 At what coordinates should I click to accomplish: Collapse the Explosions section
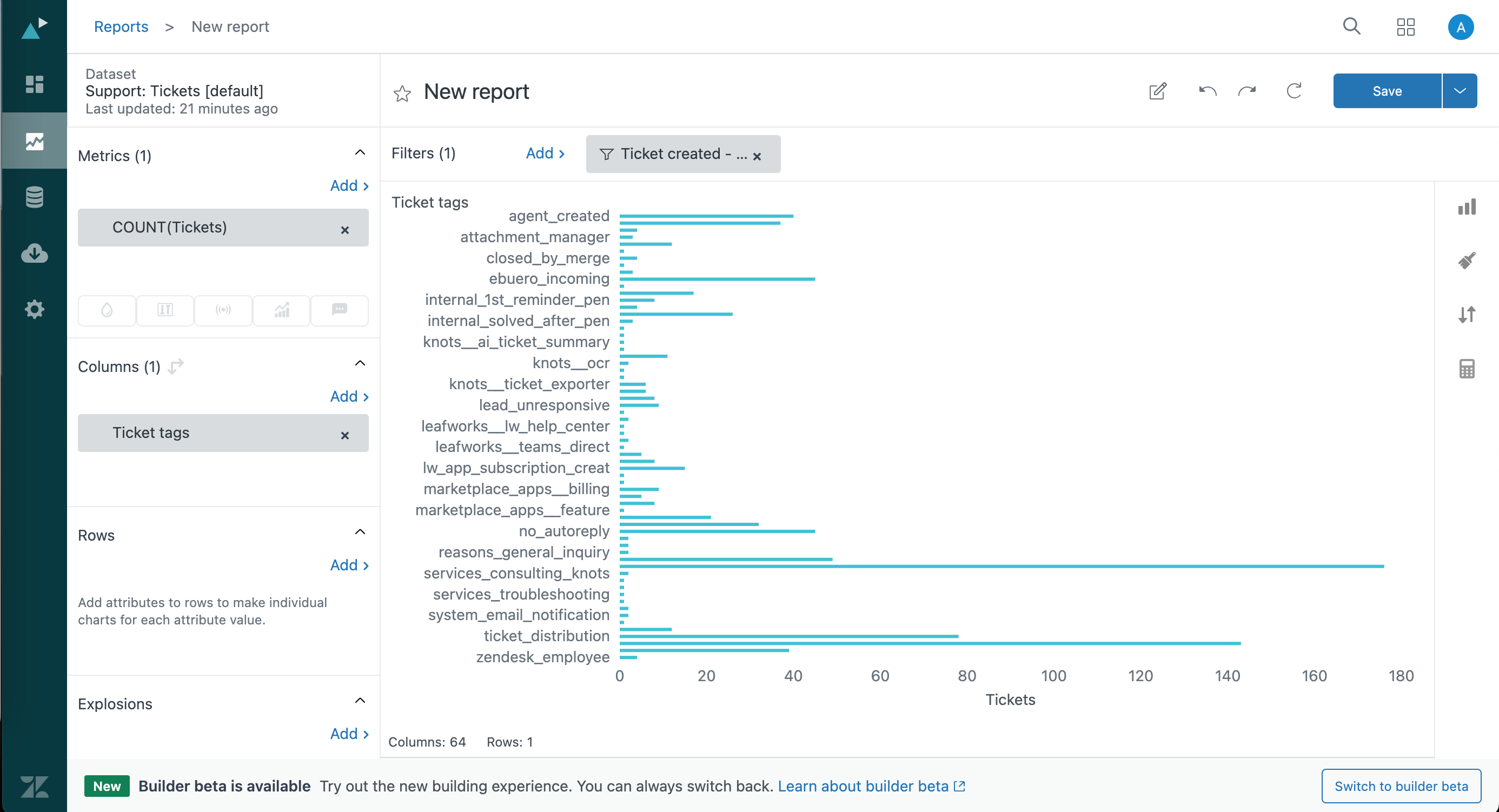tap(360, 701)
